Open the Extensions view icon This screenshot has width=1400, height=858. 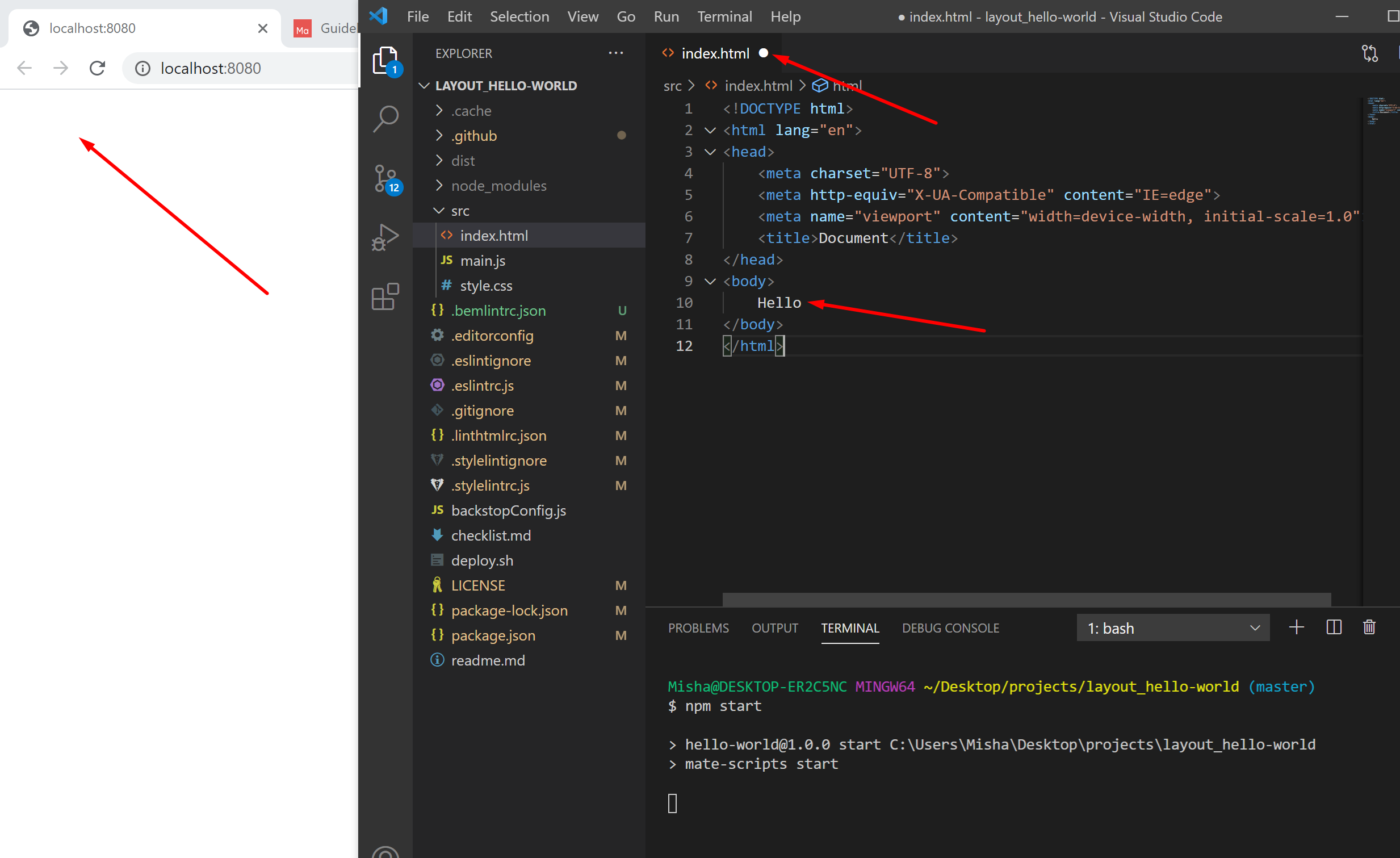(x=386, y=296)
